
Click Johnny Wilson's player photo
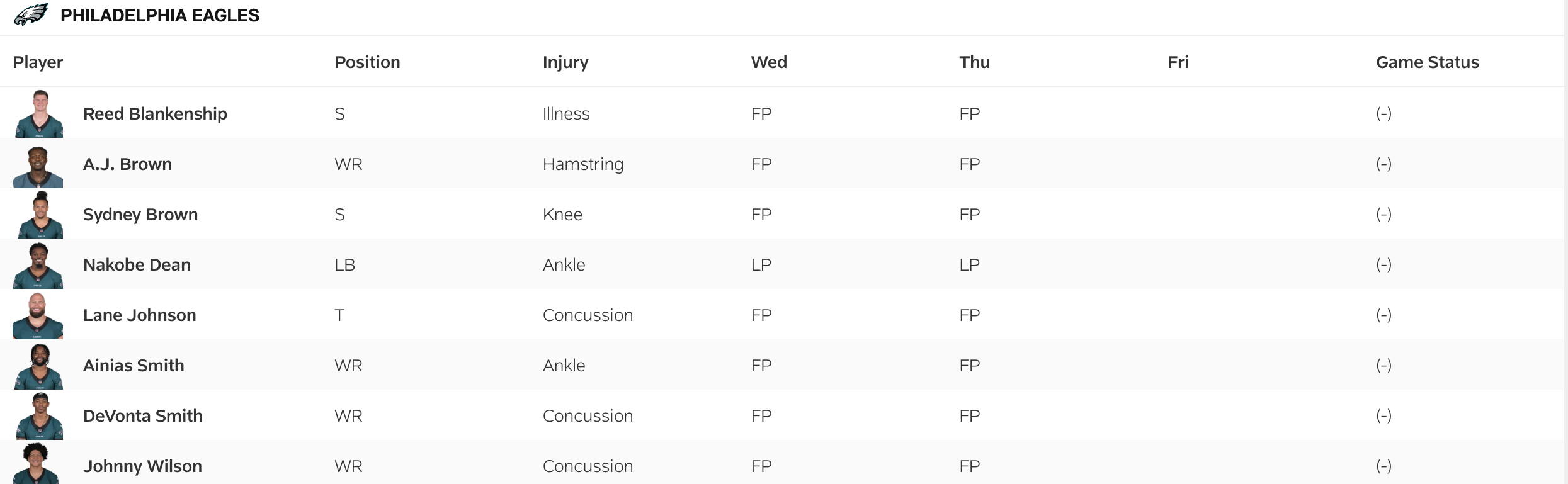click(x=36, y=464)
